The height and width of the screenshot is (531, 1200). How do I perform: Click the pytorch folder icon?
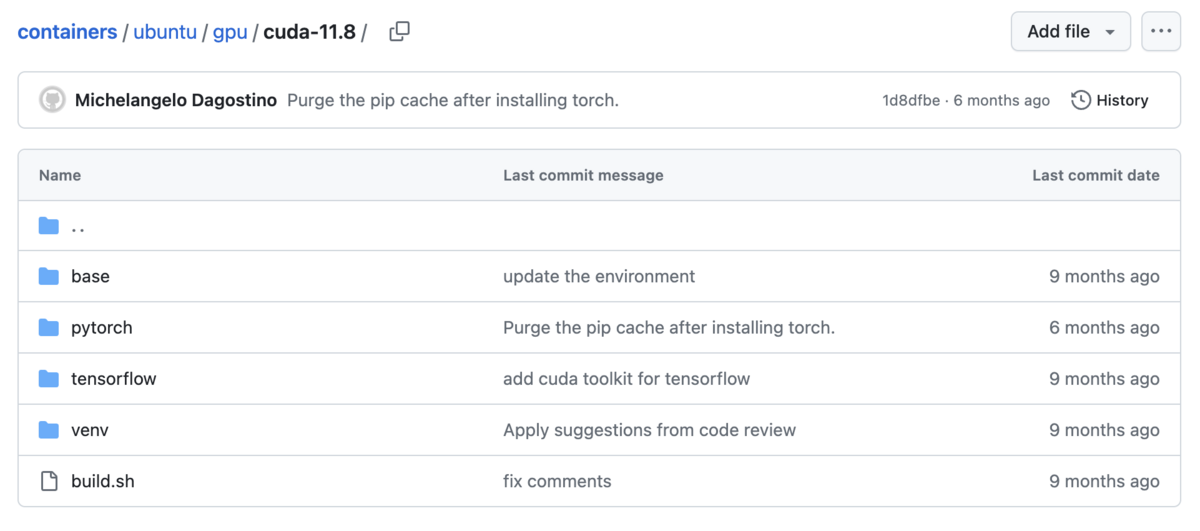tap(49, 328)
